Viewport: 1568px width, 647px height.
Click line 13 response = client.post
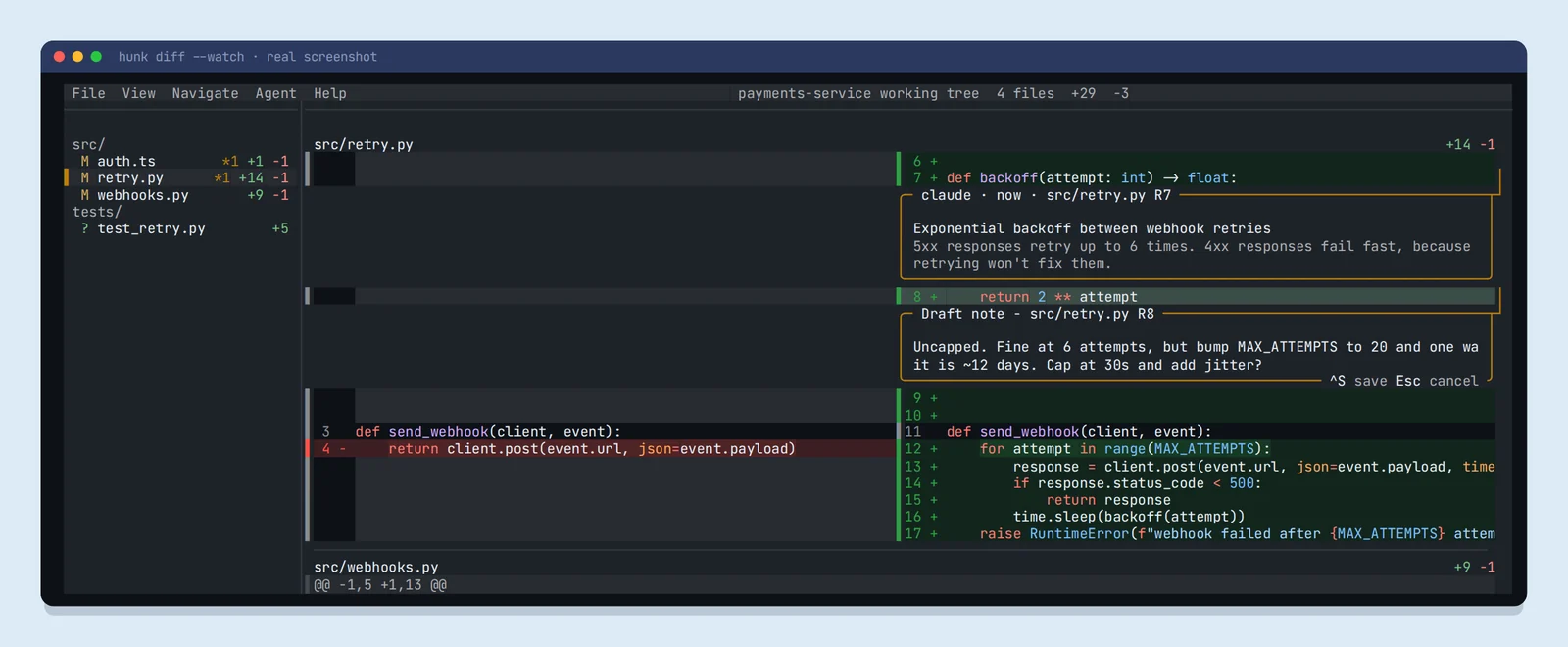coord(1198,467)
